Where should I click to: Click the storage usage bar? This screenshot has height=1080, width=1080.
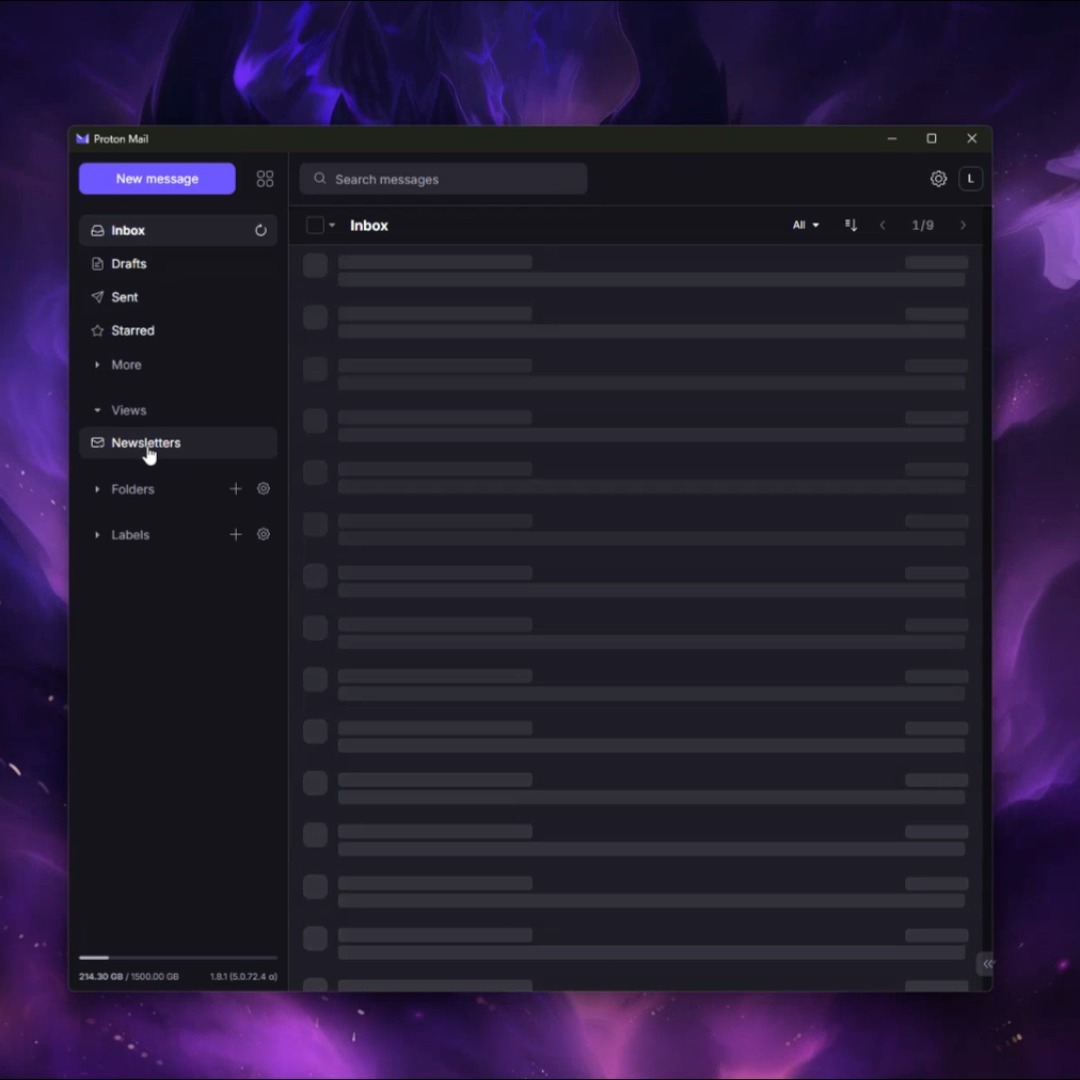click(x=178, y=958)
